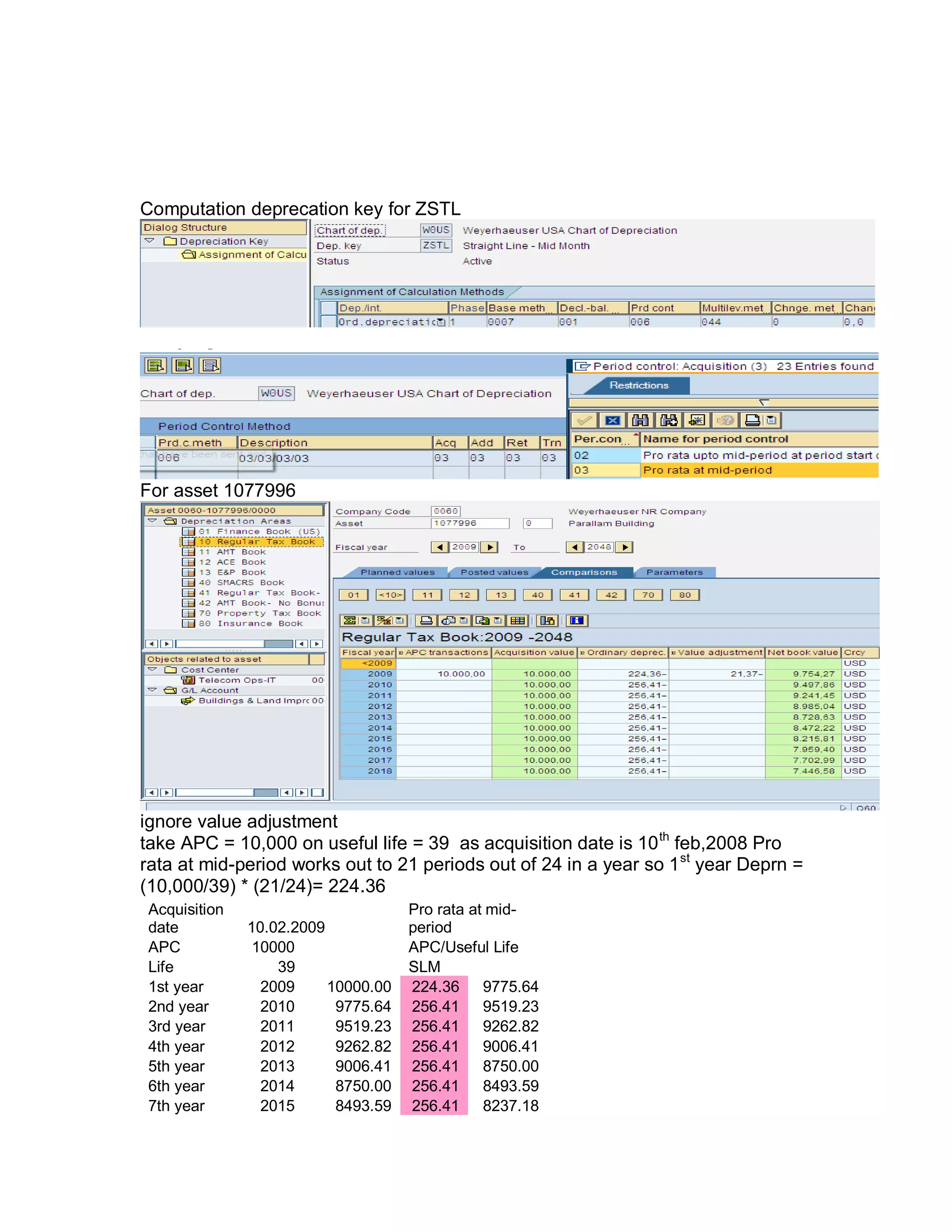Open the dropdown on the Ord.depreciation field
952x1232 pixels.
[442, 322]
